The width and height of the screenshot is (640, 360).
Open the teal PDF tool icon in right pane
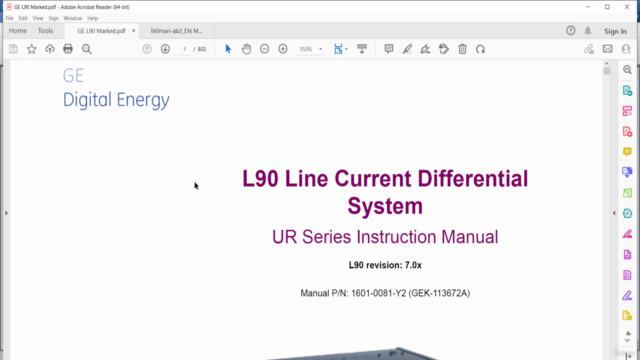pyautogui.click(x=627, y=213)
